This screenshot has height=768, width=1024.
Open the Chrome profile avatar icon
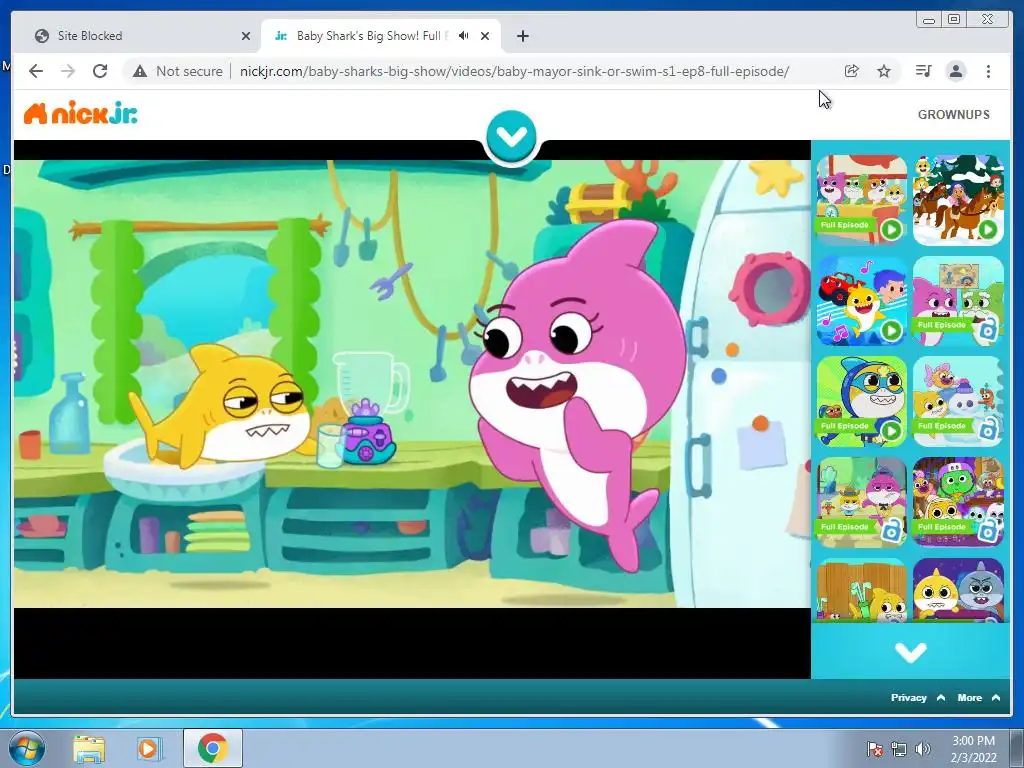[x=955, y=71]
